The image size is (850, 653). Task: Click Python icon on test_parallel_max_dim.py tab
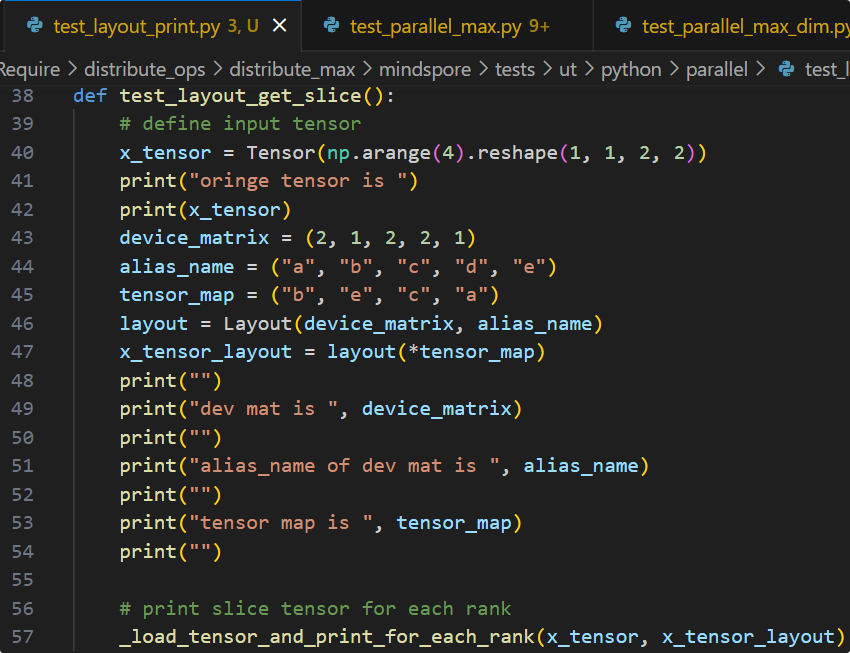[623, 26]
